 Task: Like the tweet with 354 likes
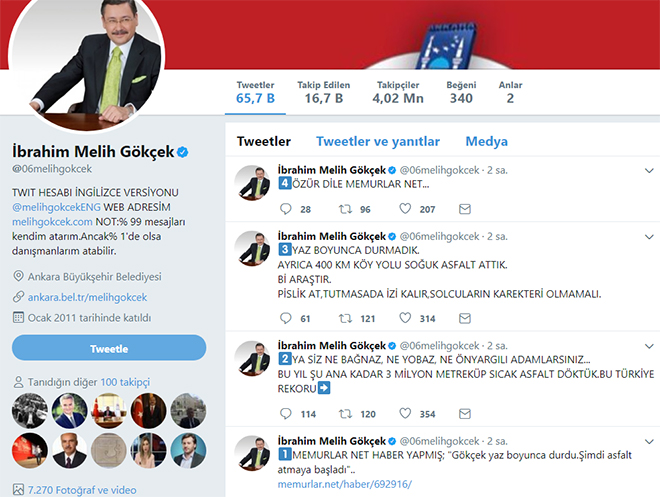click(405, 414)
